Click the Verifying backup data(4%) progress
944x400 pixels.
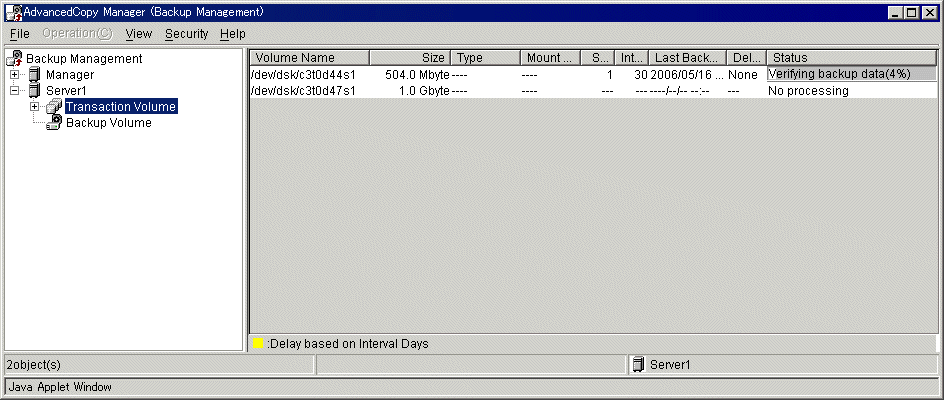coord(851,74)
